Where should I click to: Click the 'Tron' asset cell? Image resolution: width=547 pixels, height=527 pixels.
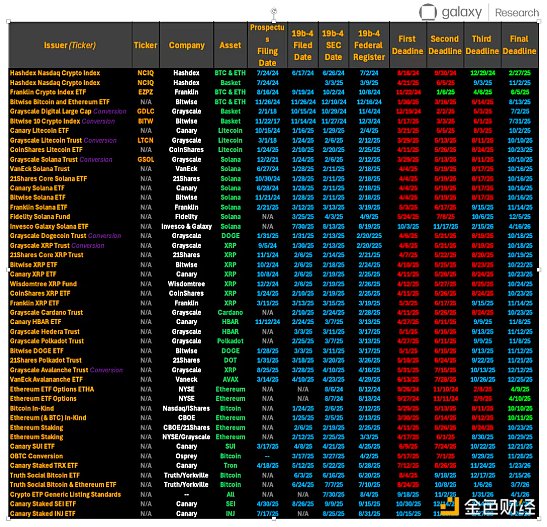tap(230, 466)
